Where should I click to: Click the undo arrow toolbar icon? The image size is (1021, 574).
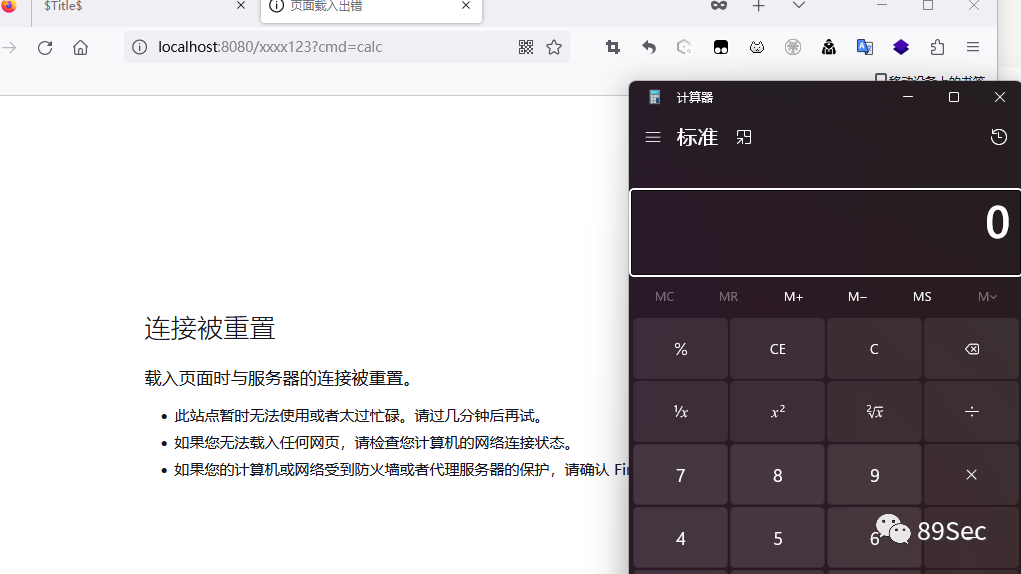[649, 47]
